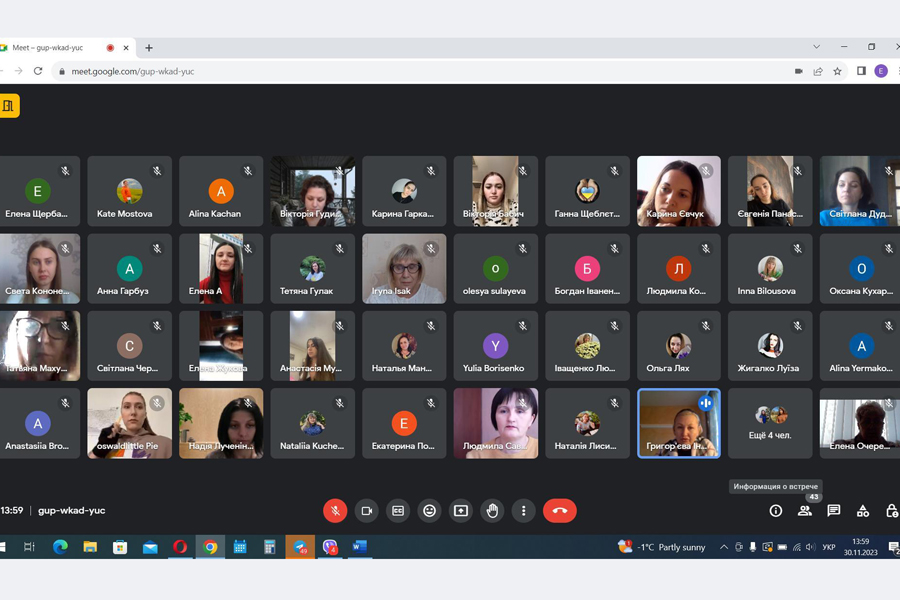Open Telegram from the taskbar
Image resolution: width=900 pixels, height=600 pixels.
(x=300, y=547)
